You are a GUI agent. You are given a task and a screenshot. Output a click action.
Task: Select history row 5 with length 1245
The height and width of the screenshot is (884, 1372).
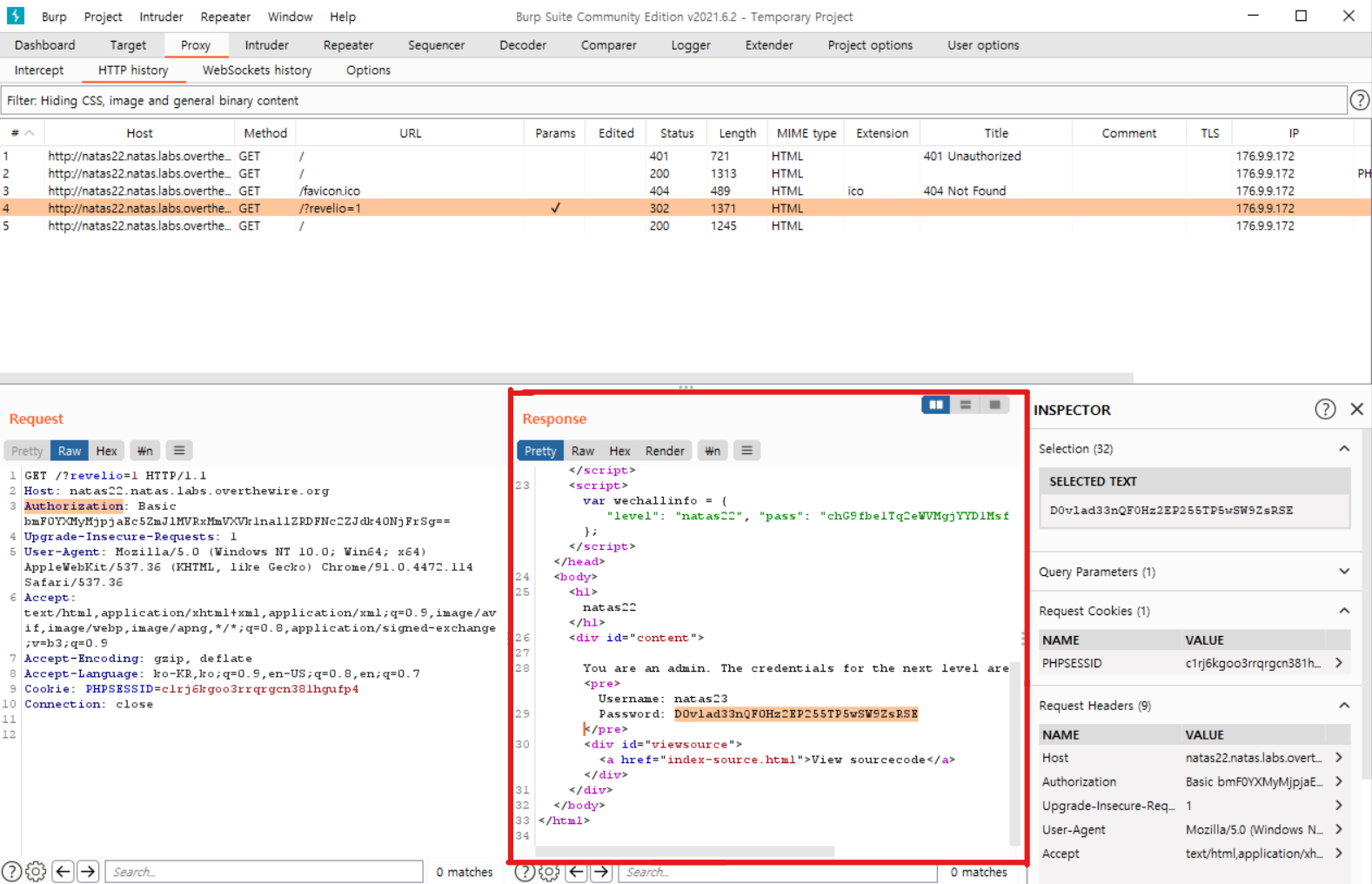(686, 225)
